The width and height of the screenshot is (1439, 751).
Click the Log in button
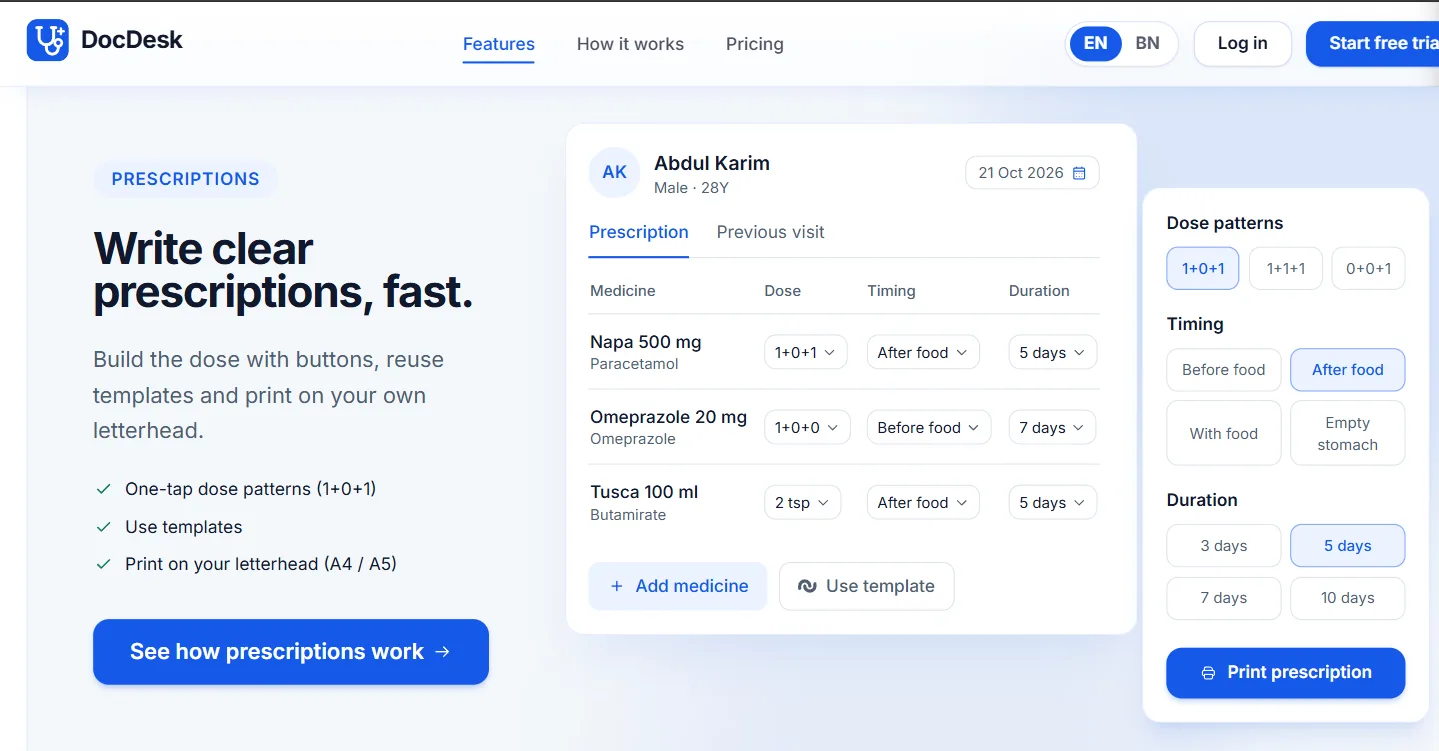point(1243,43)
